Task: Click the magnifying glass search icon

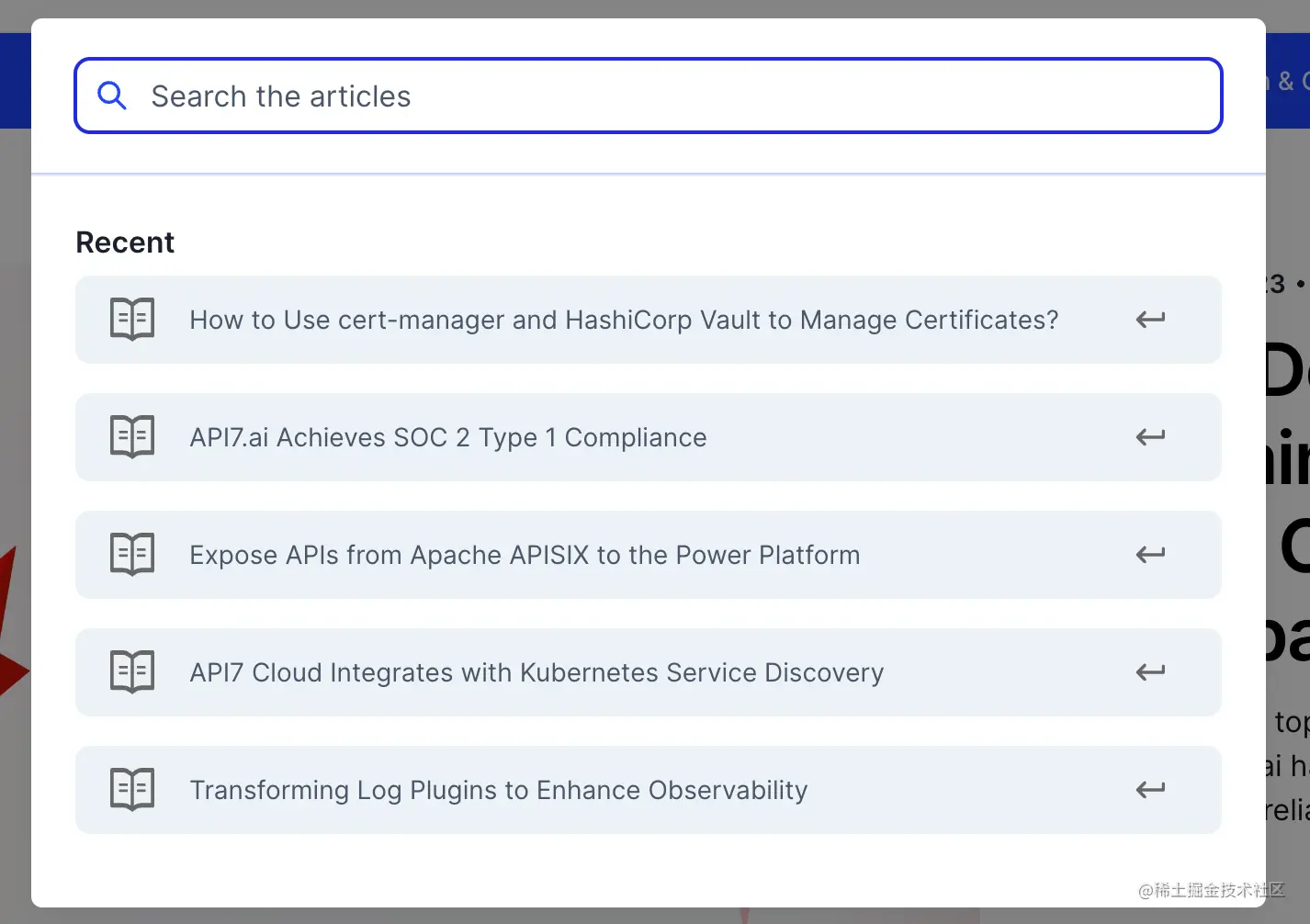Action: [x=111, y=96]
